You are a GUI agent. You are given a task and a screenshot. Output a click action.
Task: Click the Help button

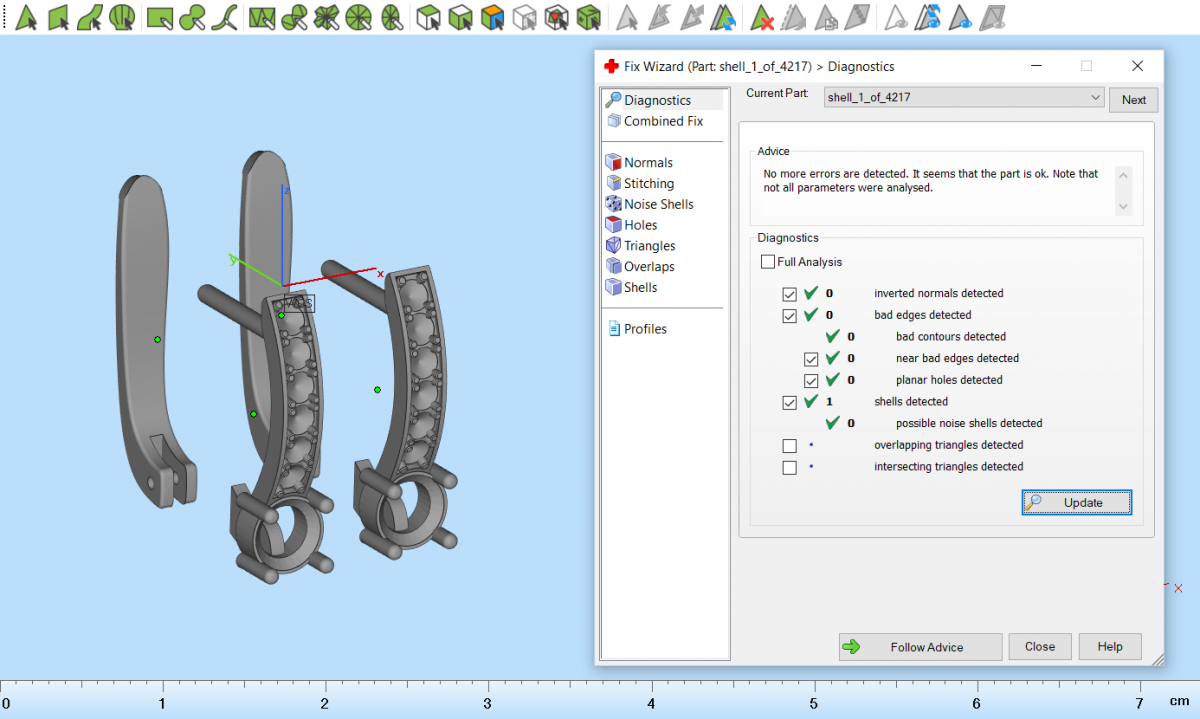[x=1109, y=647]
